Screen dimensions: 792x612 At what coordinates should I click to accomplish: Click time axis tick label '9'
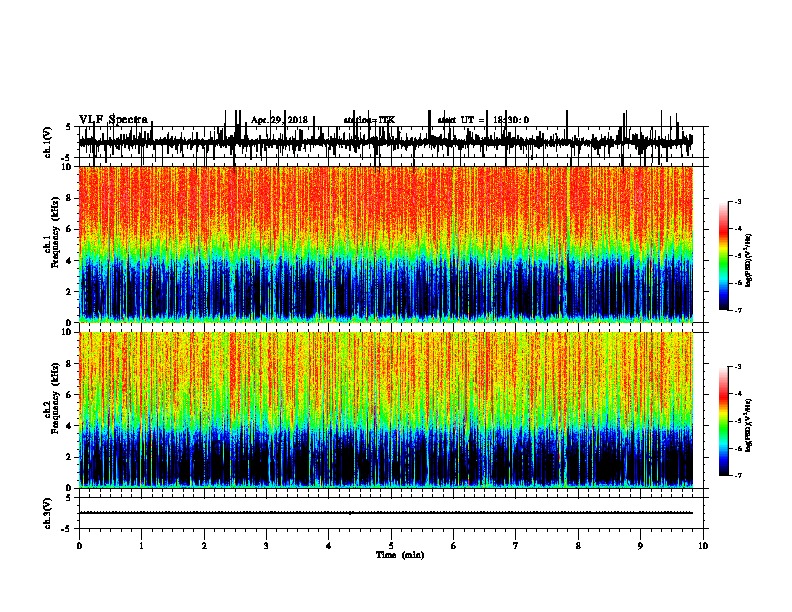click(640, 546)
